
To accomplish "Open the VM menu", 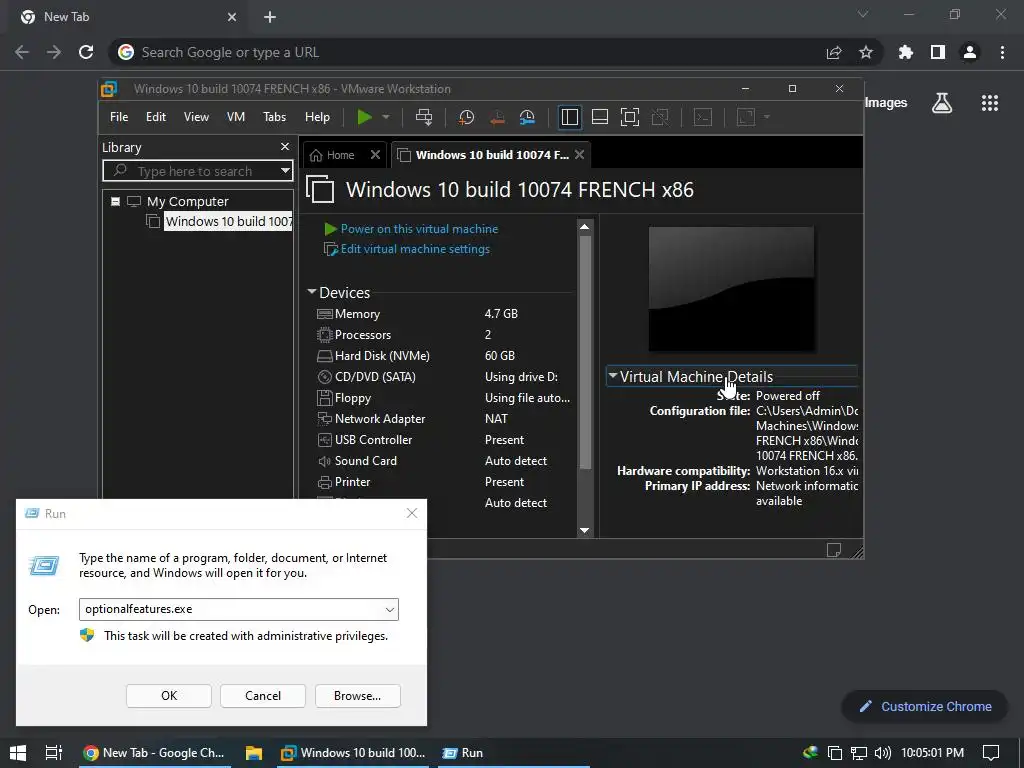I will tap(236, 117).
